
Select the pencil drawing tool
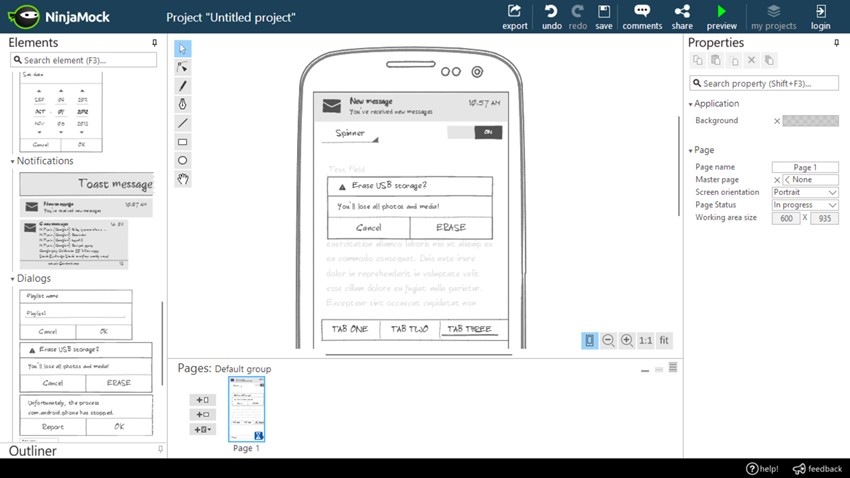(x=182, y=86)
